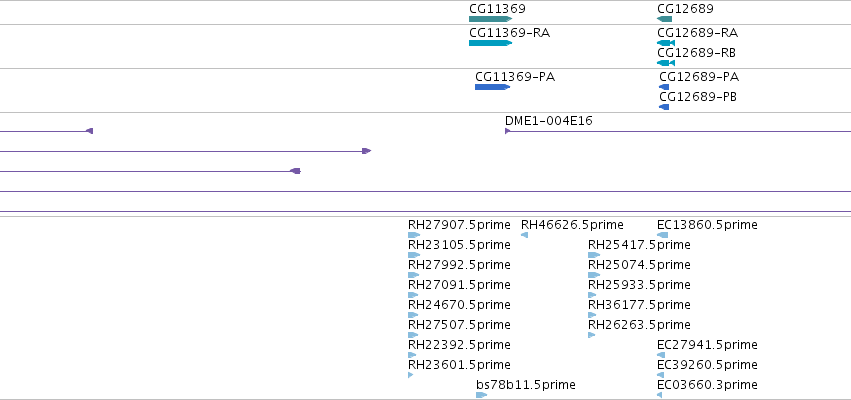Viewport: 851px width, 400px height.
Task: Click the CG11369-PA protein bar
Action: (x=492, y=87)
